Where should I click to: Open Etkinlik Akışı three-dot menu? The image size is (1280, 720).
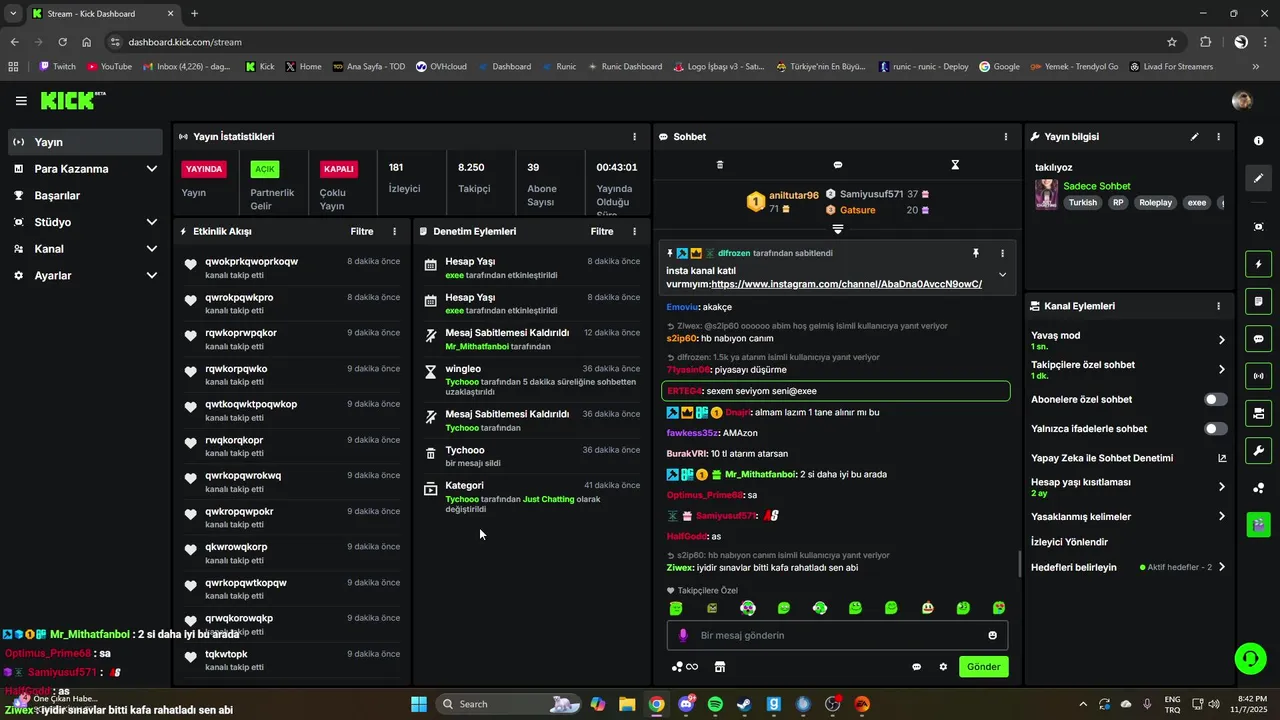394,232
